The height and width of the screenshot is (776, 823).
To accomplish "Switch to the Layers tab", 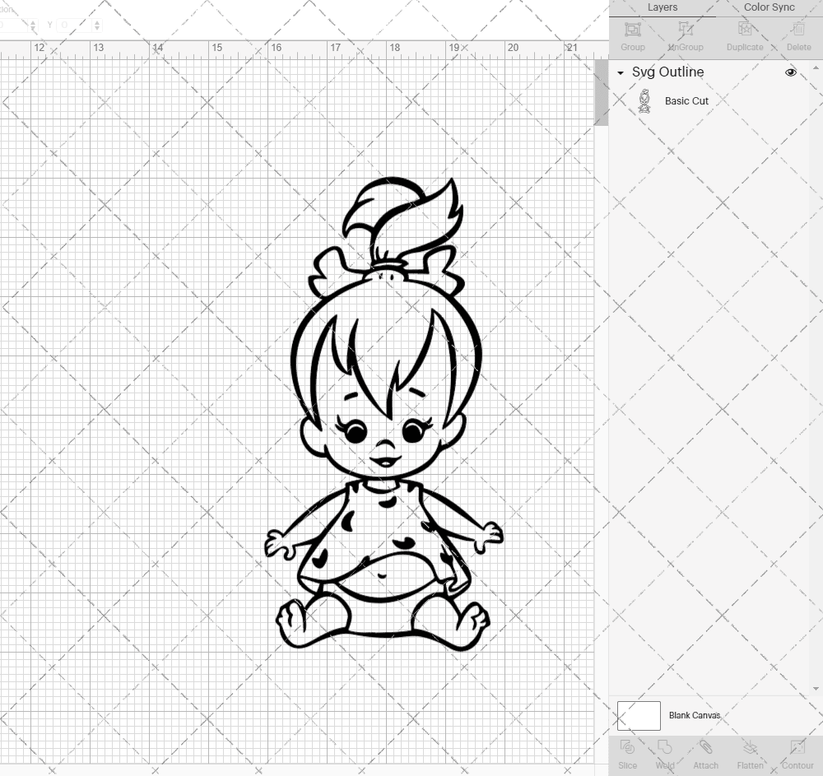I will coord(662,7).
